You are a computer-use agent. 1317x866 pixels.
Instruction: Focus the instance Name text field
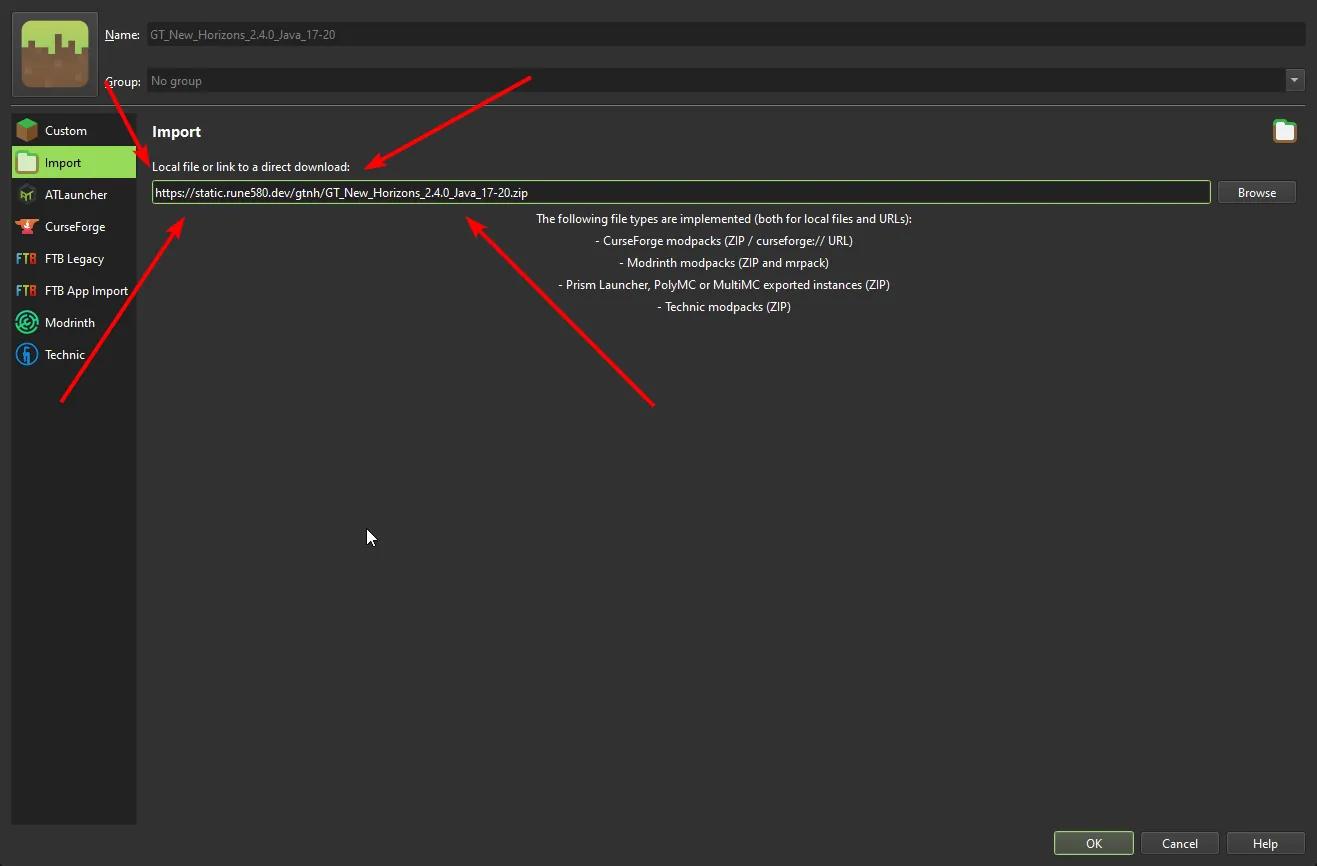point(724,35)
